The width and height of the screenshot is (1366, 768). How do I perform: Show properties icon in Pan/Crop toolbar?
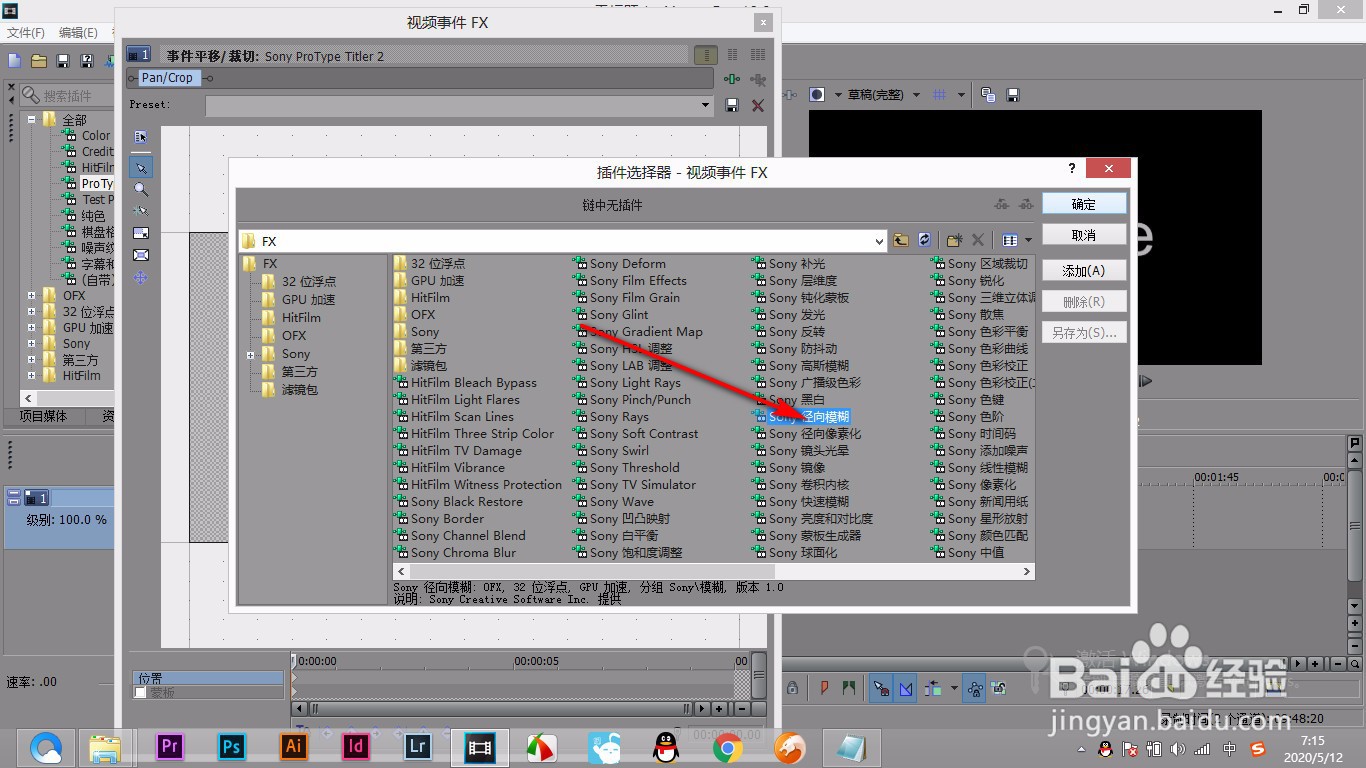tap(141, 137)
